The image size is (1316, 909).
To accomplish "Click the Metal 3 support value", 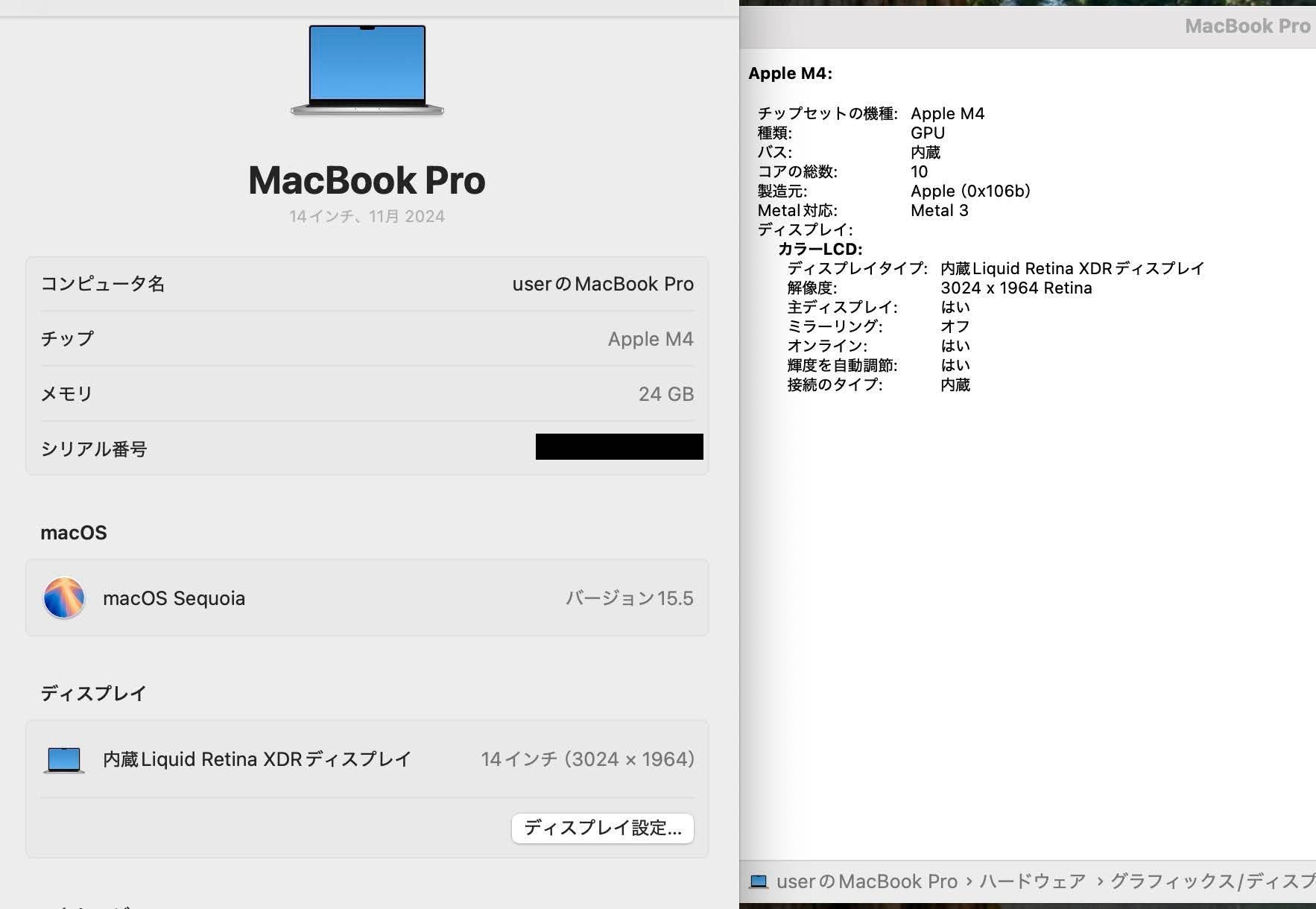I will click(939, 210).
